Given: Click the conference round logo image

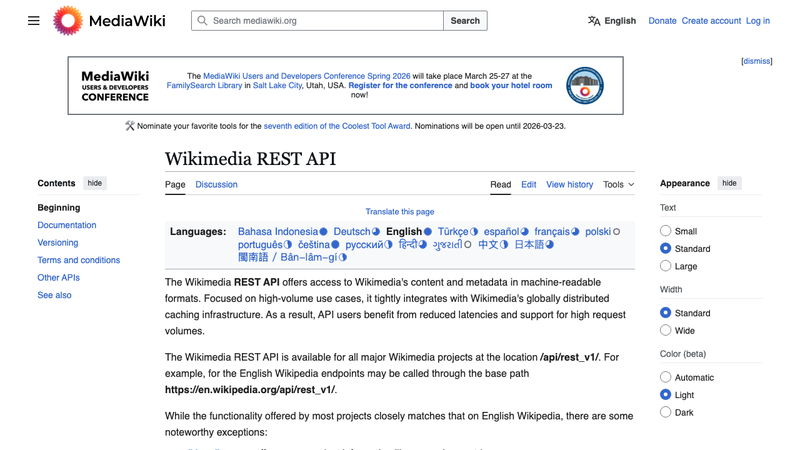Looking at the screenshot, I should coord(585,86).
